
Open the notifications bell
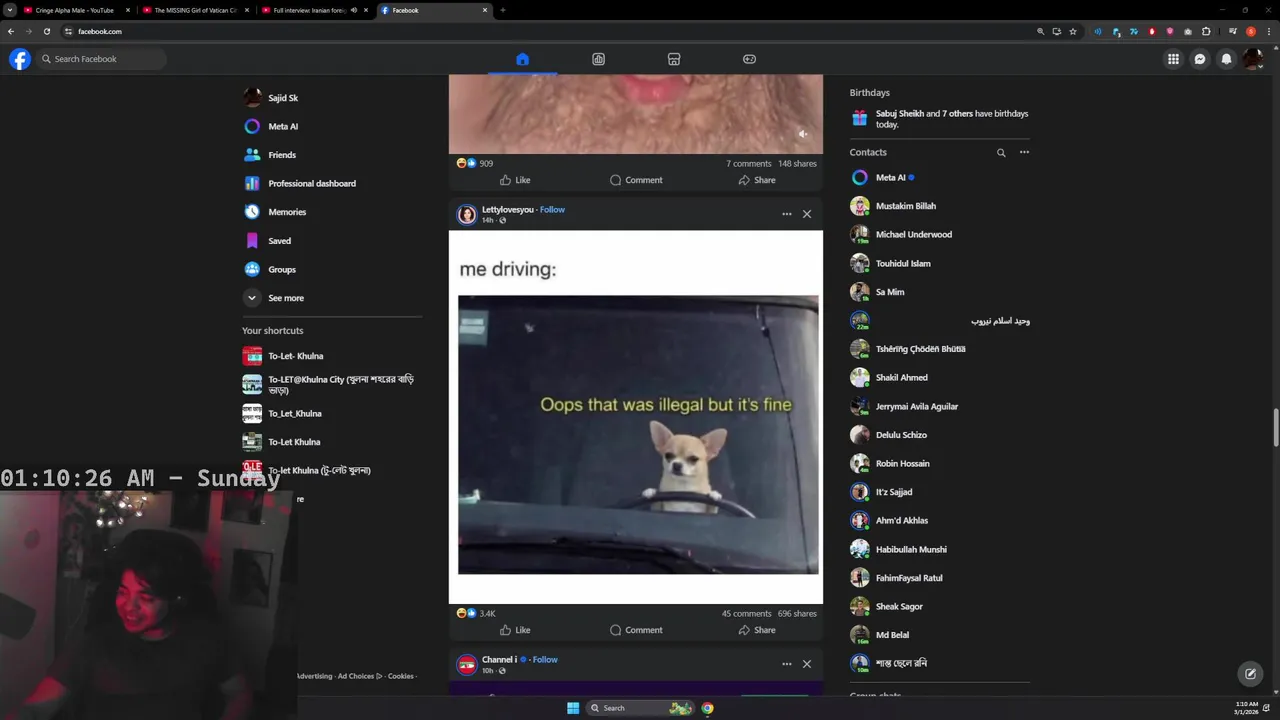(x=1227, y=59)
